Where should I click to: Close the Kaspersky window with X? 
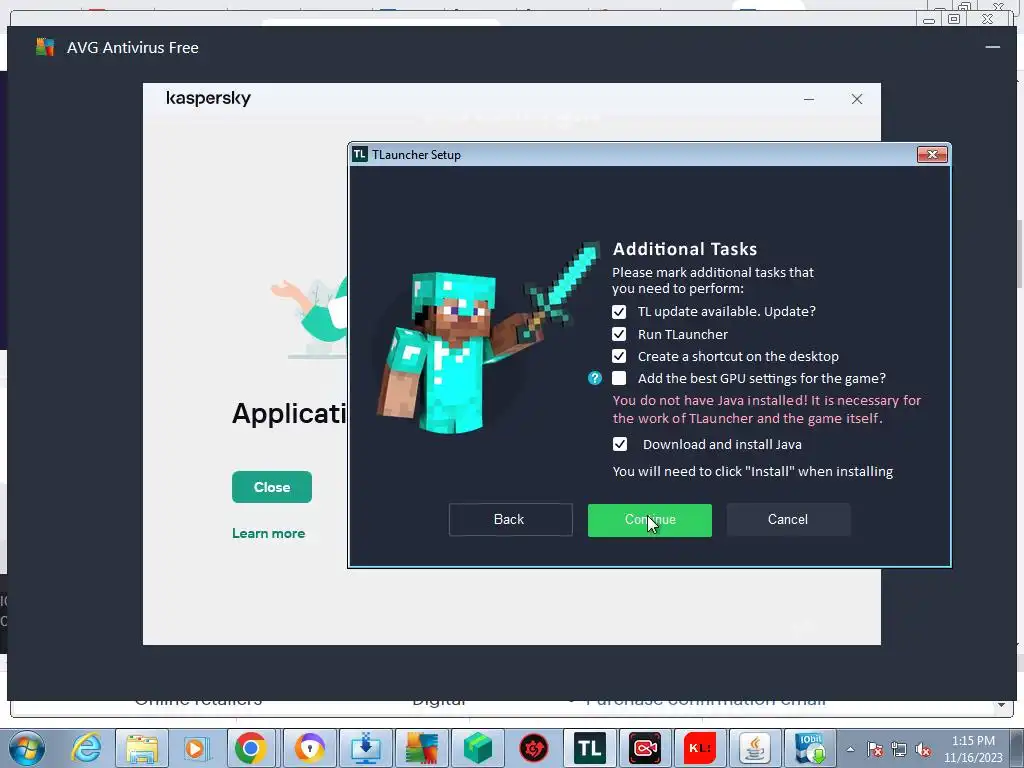click(857, 99)
